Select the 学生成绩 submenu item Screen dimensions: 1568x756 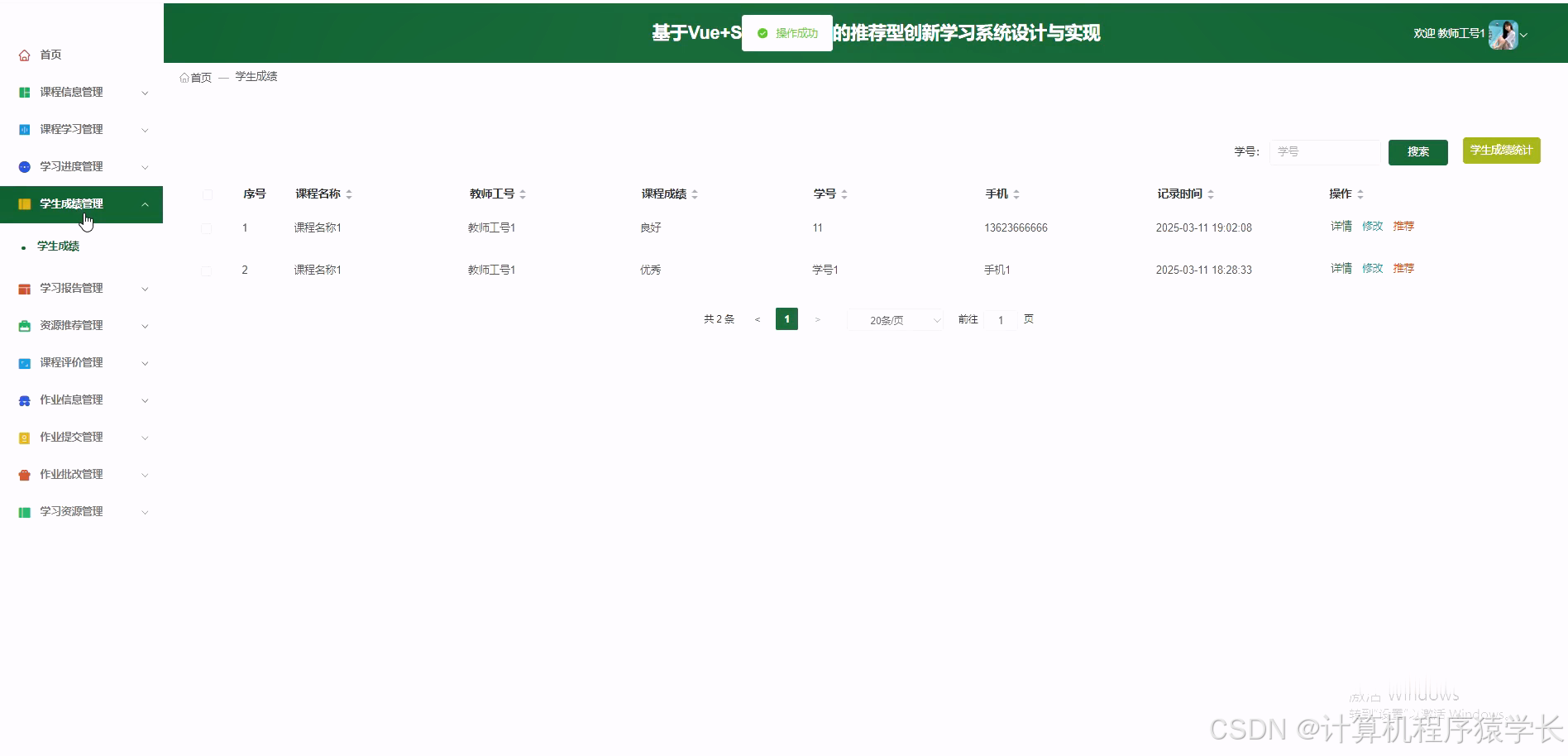59,246
